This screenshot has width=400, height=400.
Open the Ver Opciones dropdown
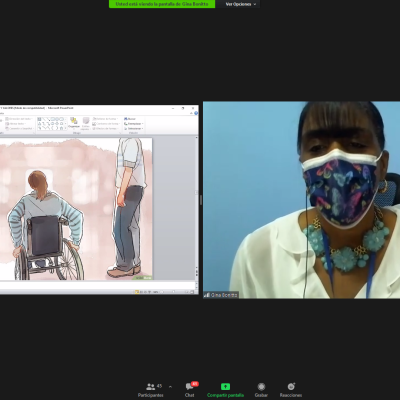click(241, 4)
